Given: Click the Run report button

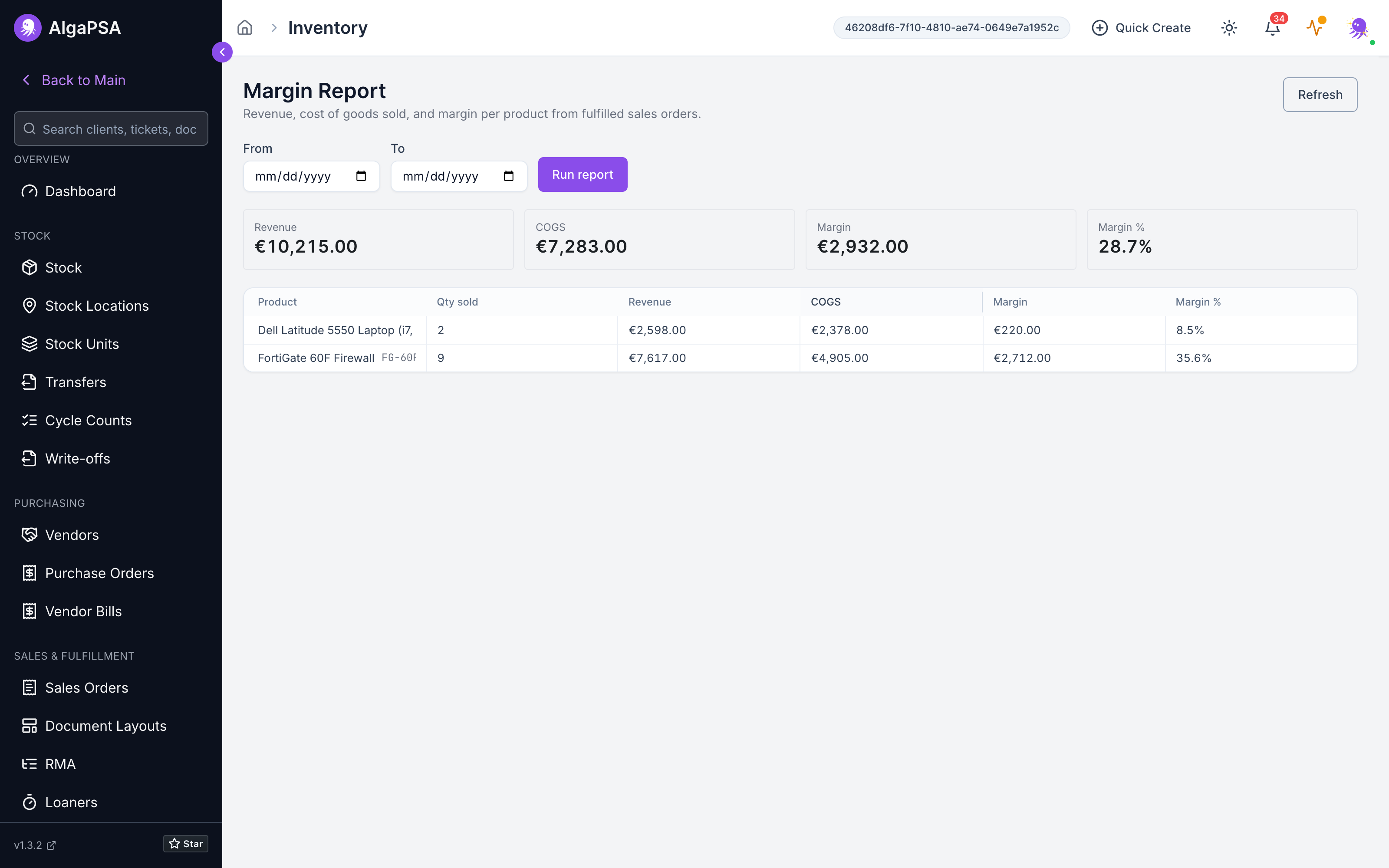Looking at the screenshot, I should [583, 174].
